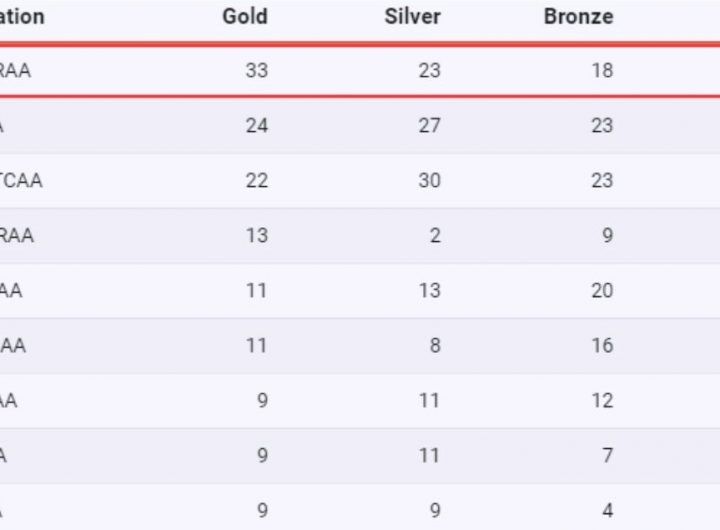720x530 pixels.
Task: Click the silver value 30
Action: pos(429,180)
